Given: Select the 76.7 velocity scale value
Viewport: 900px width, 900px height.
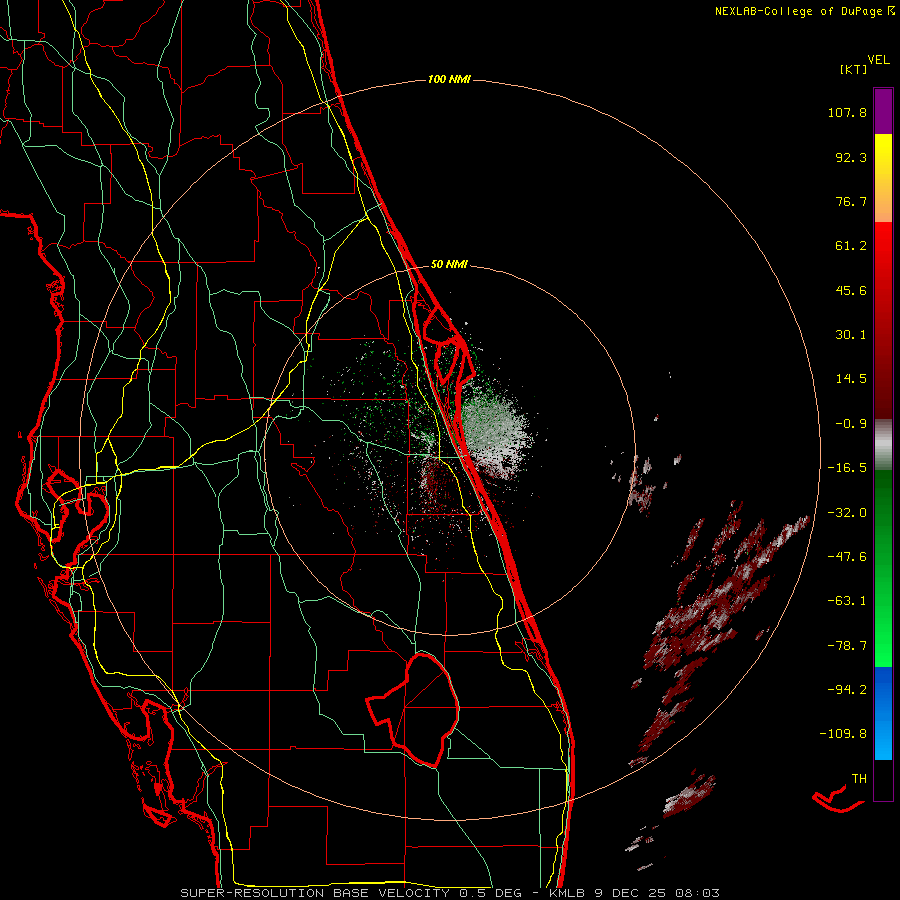Looking at the screenshot, I should click(x=851, y=201).
